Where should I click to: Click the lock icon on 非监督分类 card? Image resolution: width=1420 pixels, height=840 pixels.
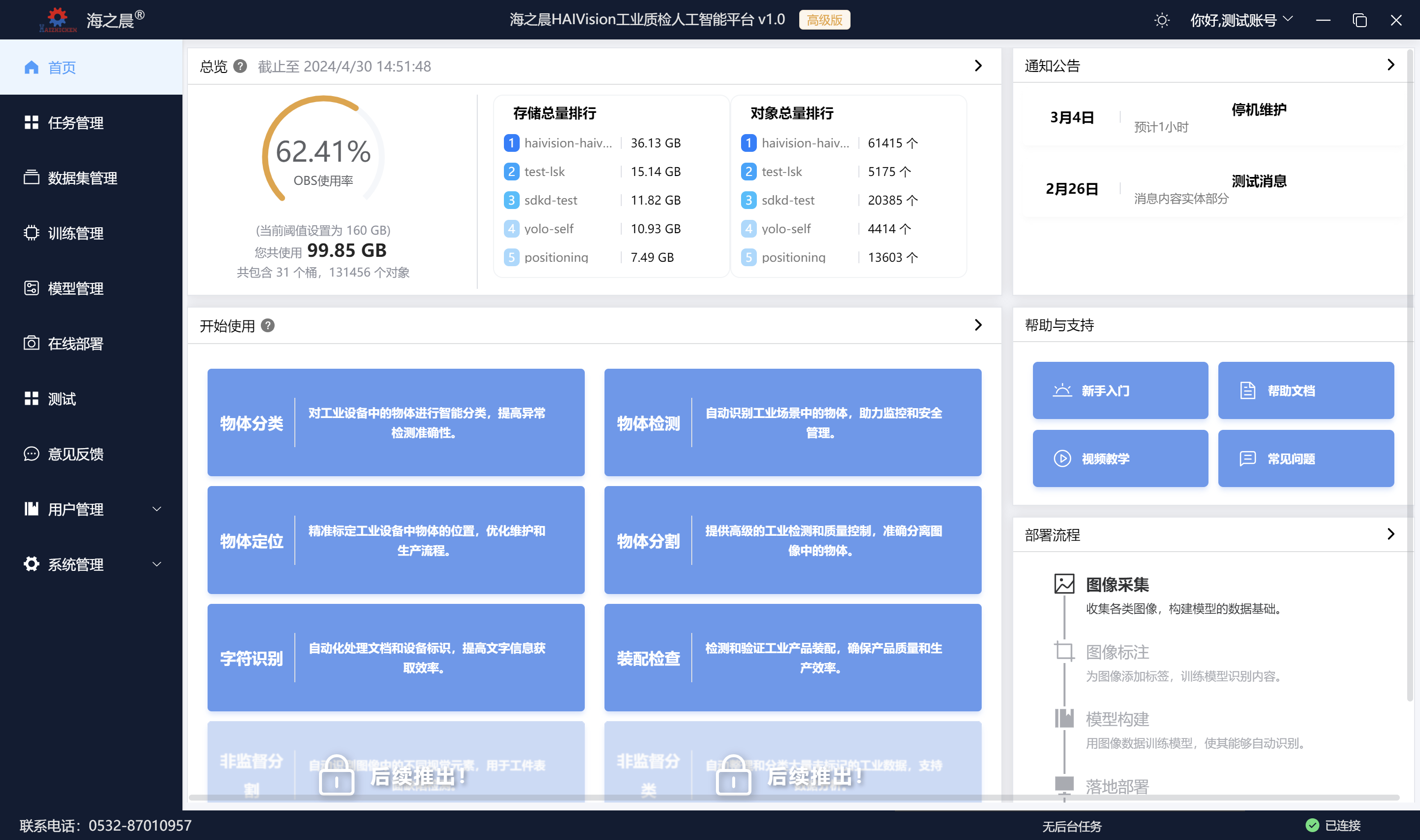pos(734,775)
